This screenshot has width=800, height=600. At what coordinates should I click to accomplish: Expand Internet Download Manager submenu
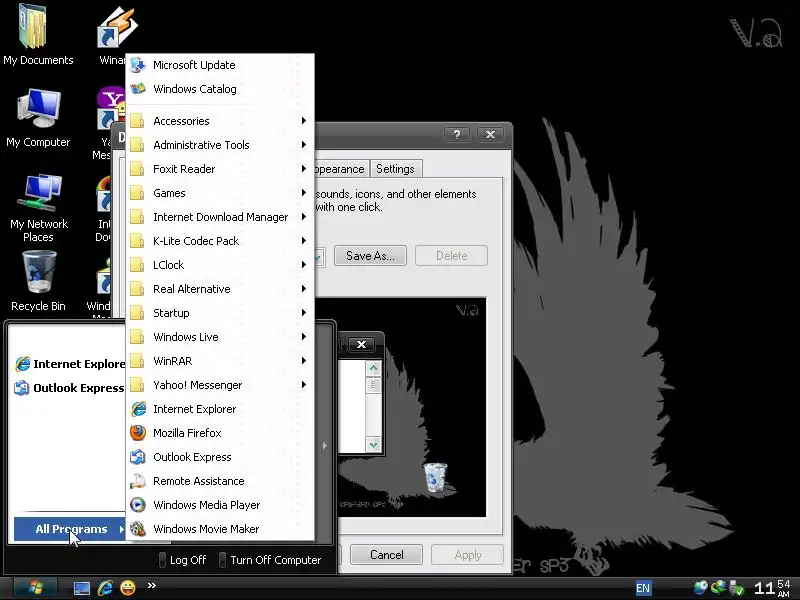(220, 217)
